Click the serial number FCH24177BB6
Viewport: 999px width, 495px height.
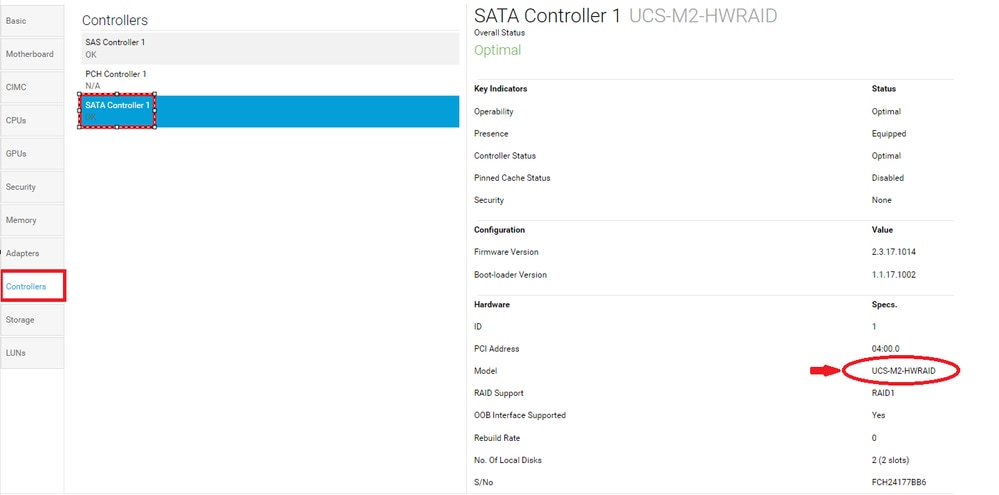(x=897, y=482)
